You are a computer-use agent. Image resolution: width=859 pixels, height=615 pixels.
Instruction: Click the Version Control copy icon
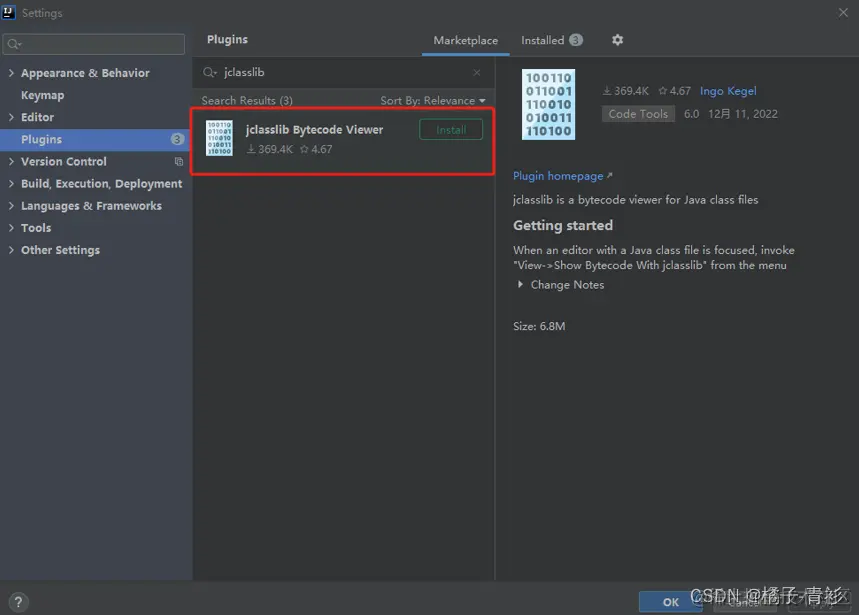click(x=179, y=162)
